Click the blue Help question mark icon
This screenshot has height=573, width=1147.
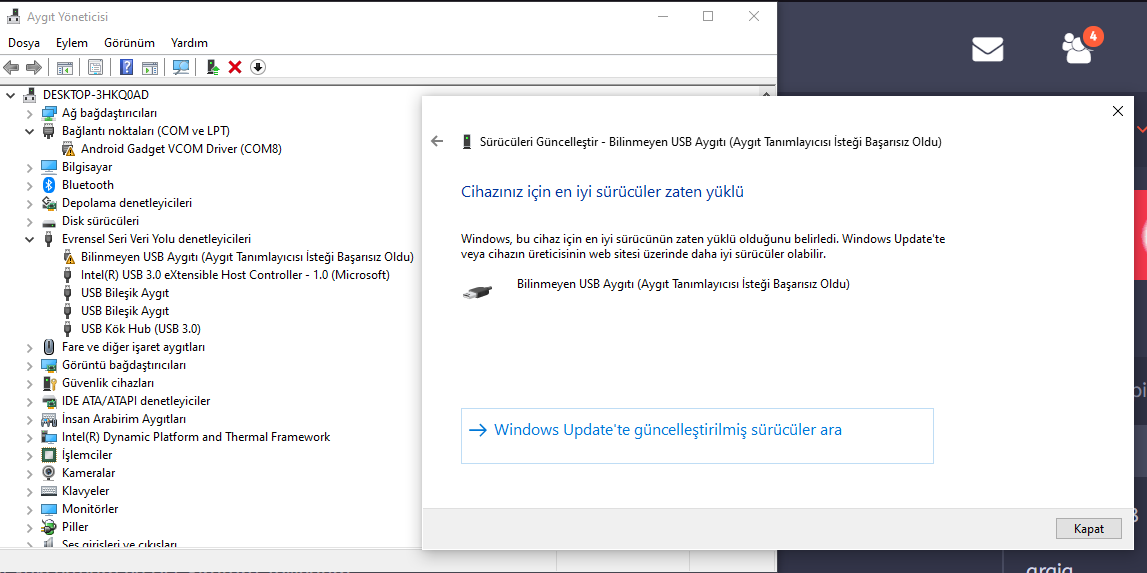pyautogui.click(x=127, y=67)
